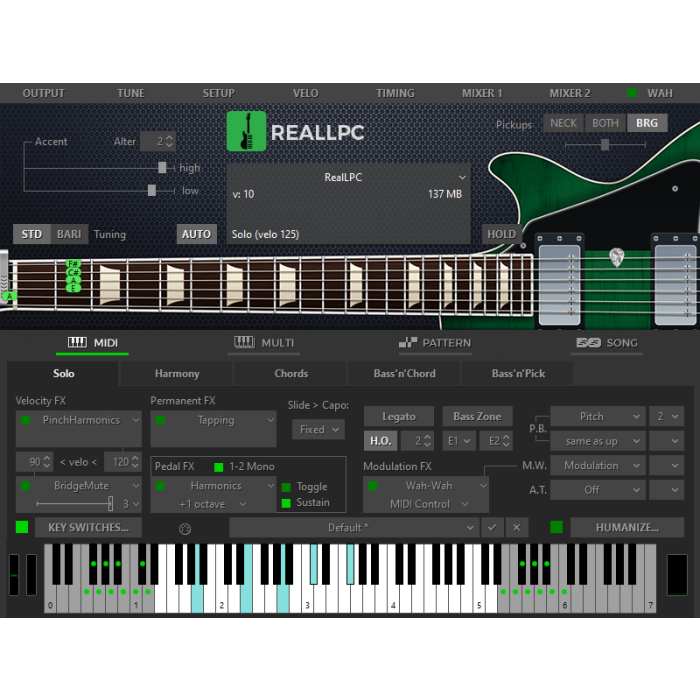Open the KEY SWITCHES settings
Screen dimensions: 700x700
[x=88, y=527]
